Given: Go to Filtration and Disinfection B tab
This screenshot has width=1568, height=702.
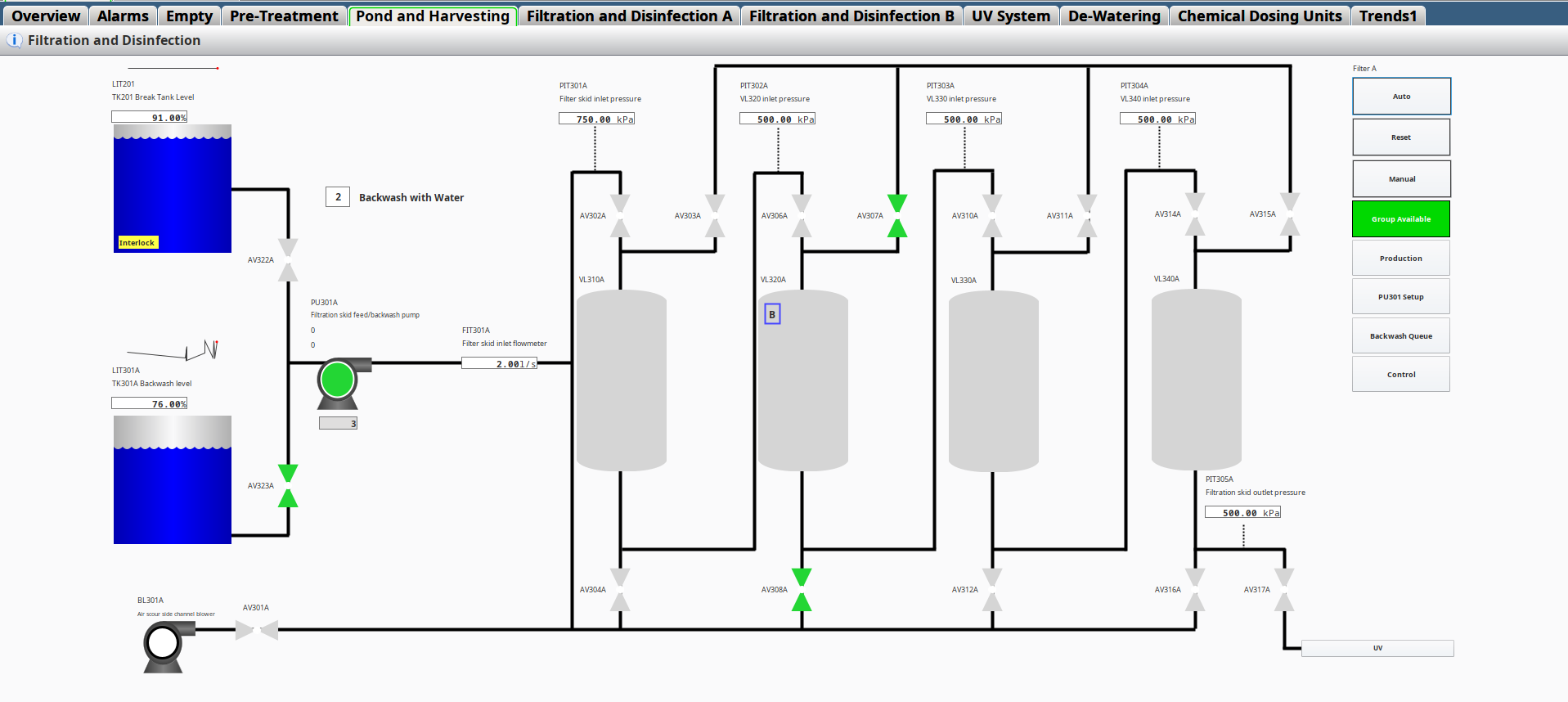Looking at the screenshot, I should pos(851,16).
